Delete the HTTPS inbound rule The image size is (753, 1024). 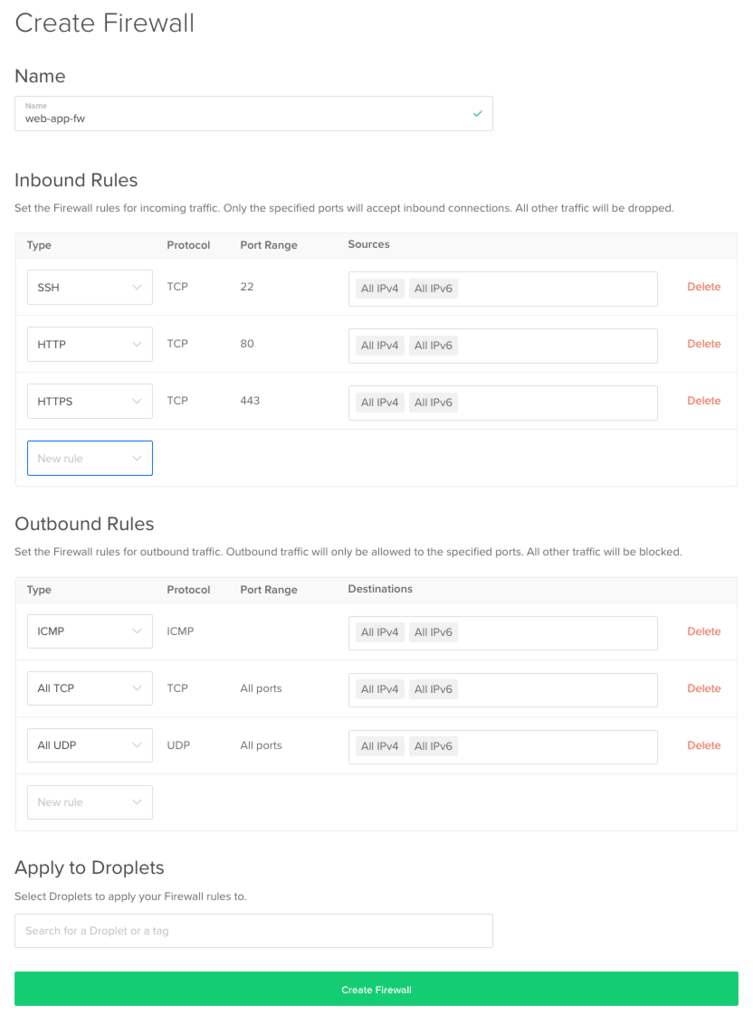(x=703, y=401)
